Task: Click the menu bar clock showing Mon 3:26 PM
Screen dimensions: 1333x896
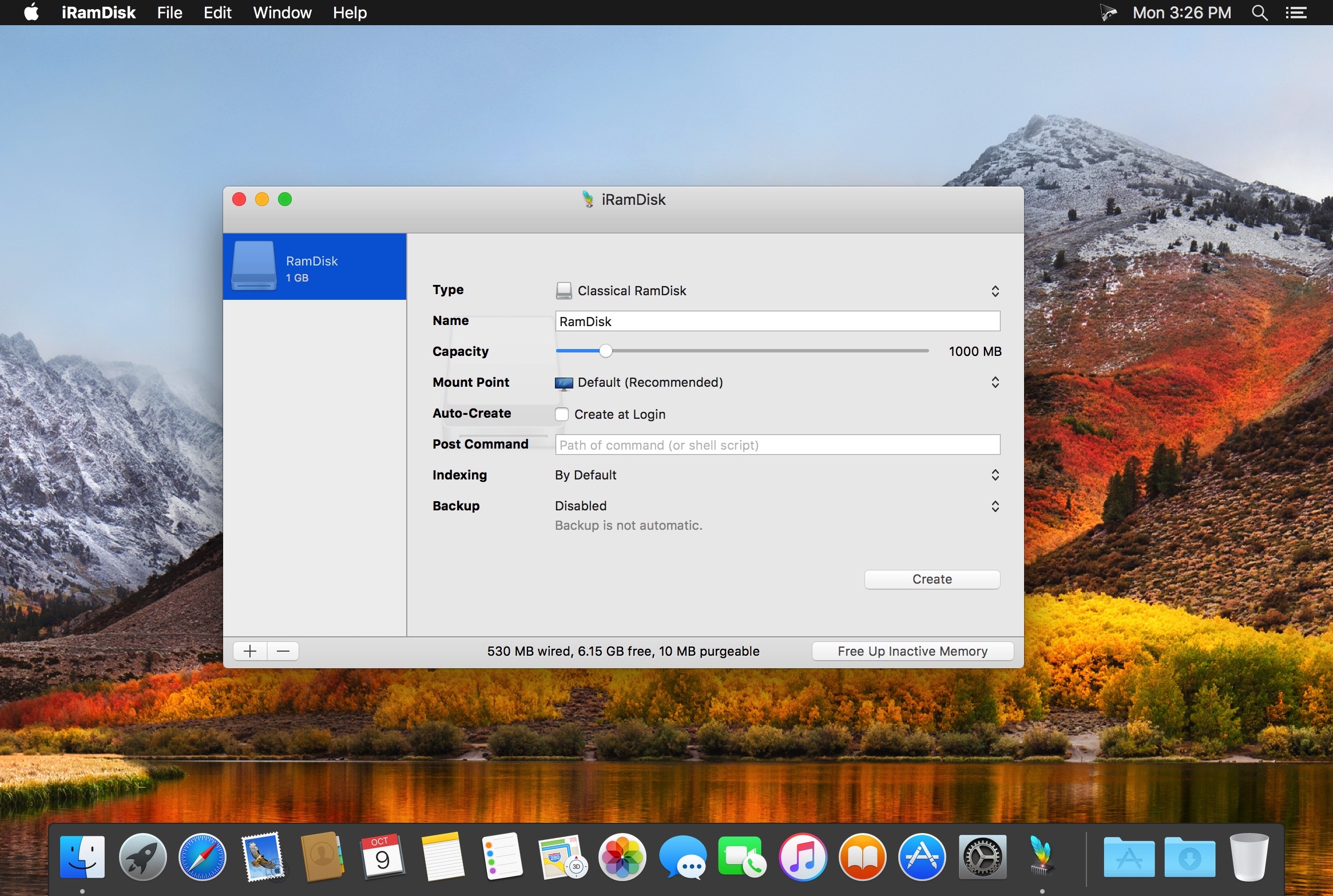Action: click(1182, 13)
